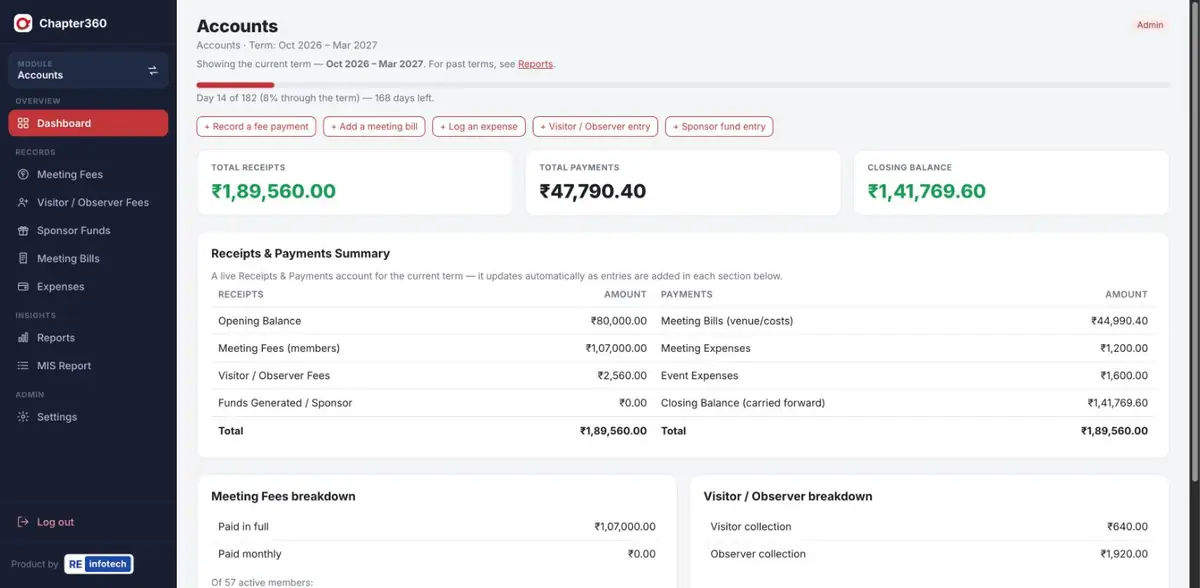Click the Expenses card icon
This screenshot has height=588, width=1200.
click(23, 286)
